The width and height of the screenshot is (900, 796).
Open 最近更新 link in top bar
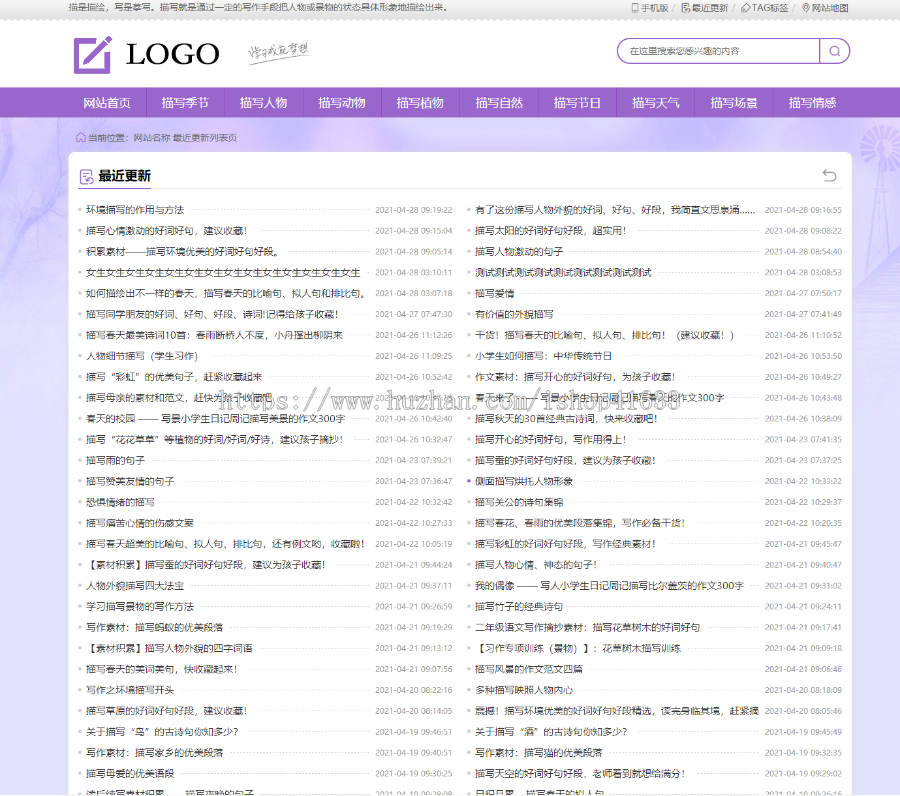[x=704, y=8]
